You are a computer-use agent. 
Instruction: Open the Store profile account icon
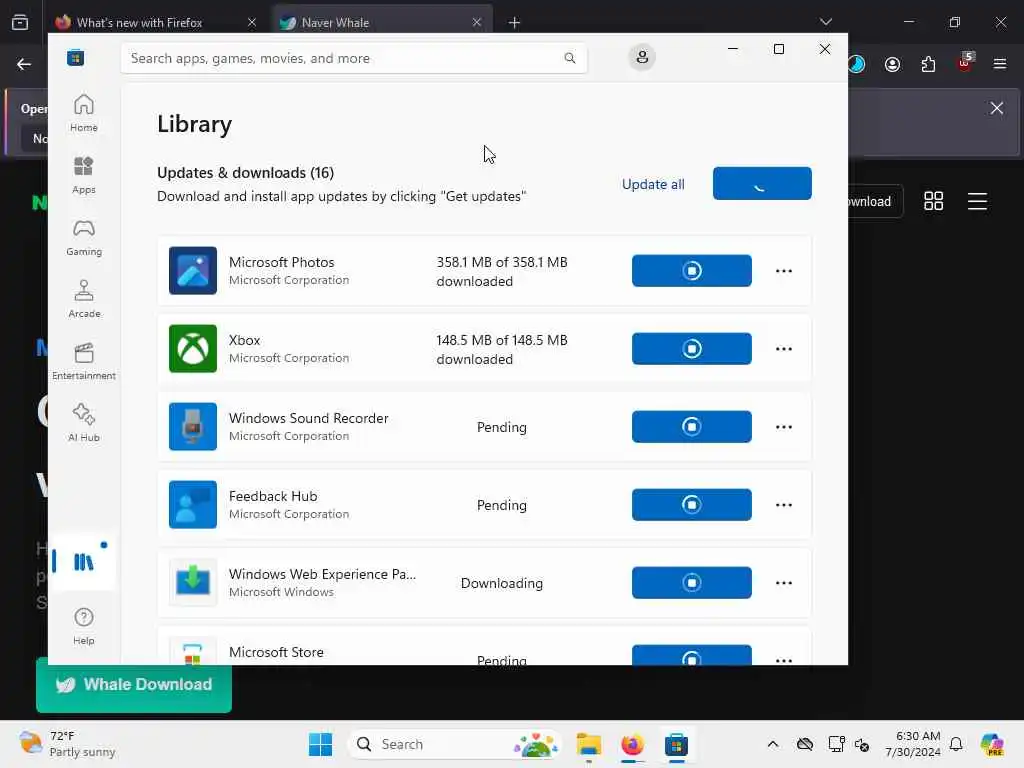[x=642, y=57]
